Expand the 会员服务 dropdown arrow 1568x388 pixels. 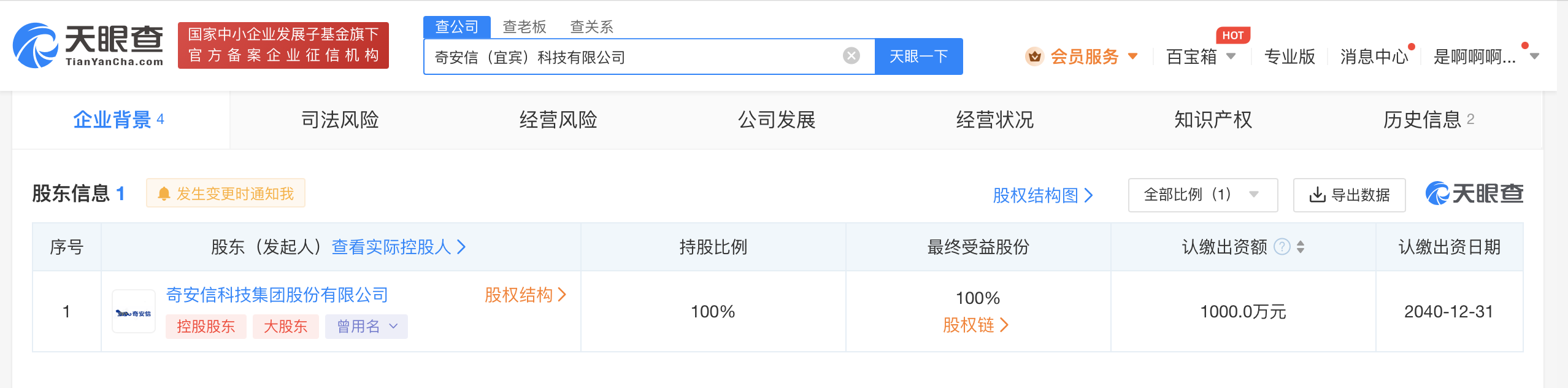(1133, 56)
